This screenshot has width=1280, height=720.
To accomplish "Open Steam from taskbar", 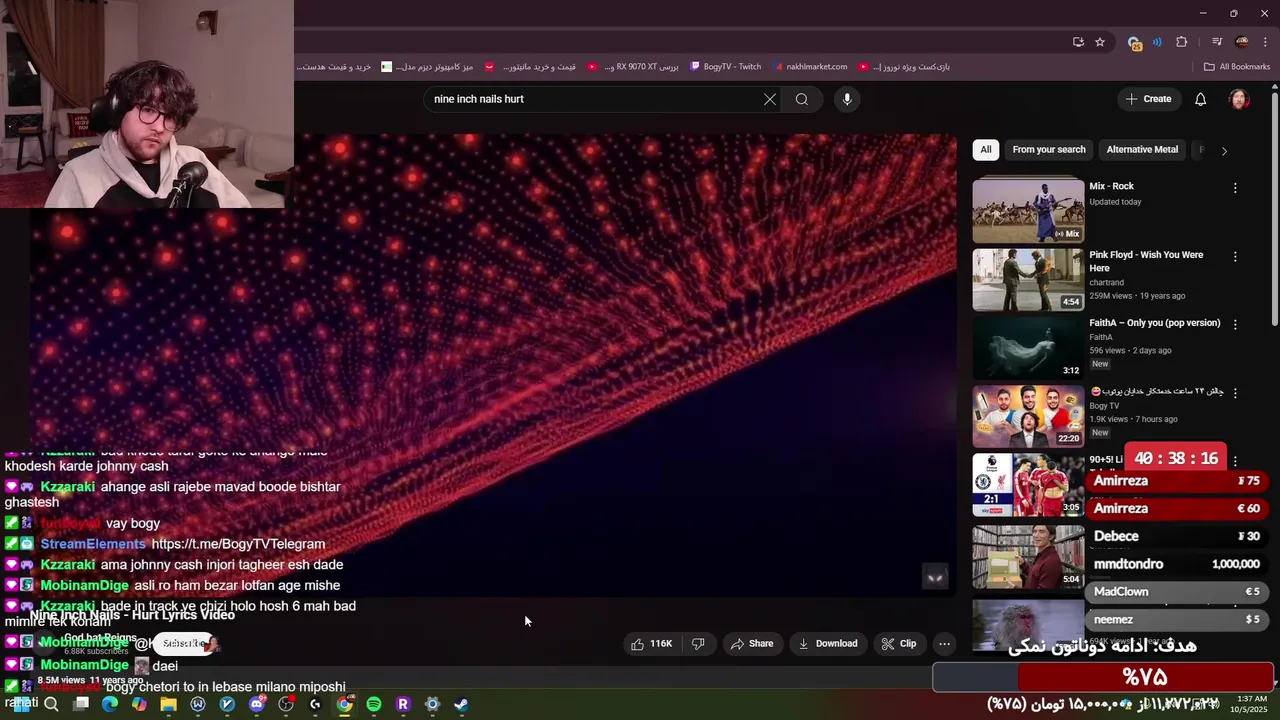I will click(461, 704).
